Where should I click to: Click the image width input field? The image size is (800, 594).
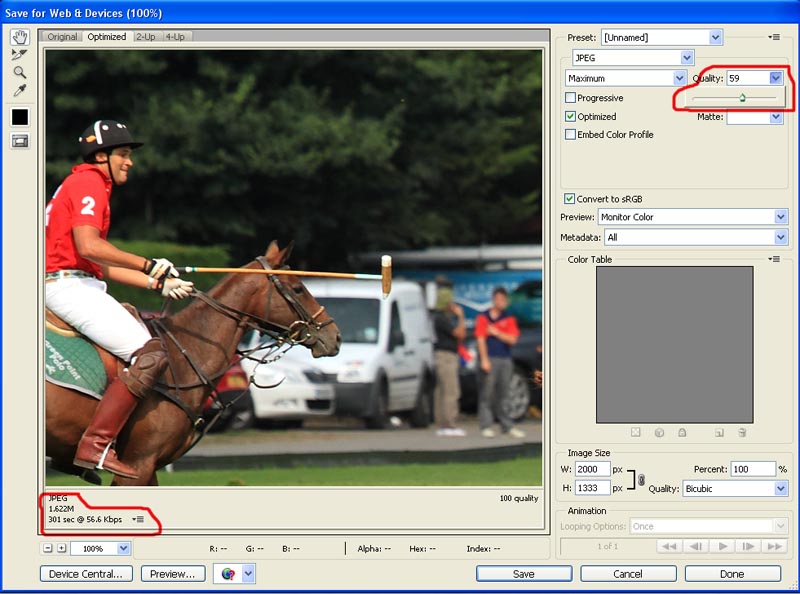point(594,469)
